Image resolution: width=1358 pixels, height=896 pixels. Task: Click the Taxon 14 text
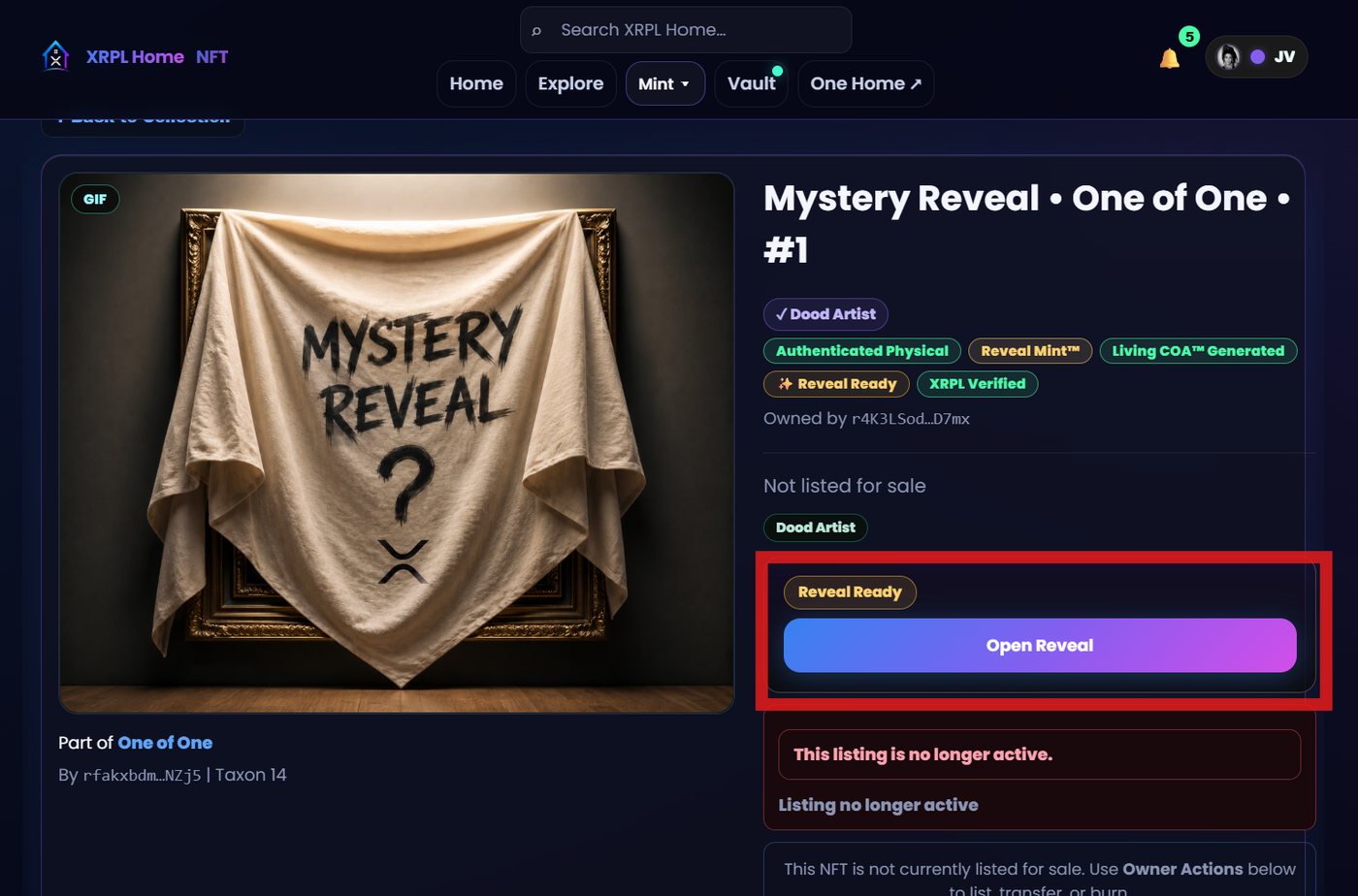click(x=250, y=775)
